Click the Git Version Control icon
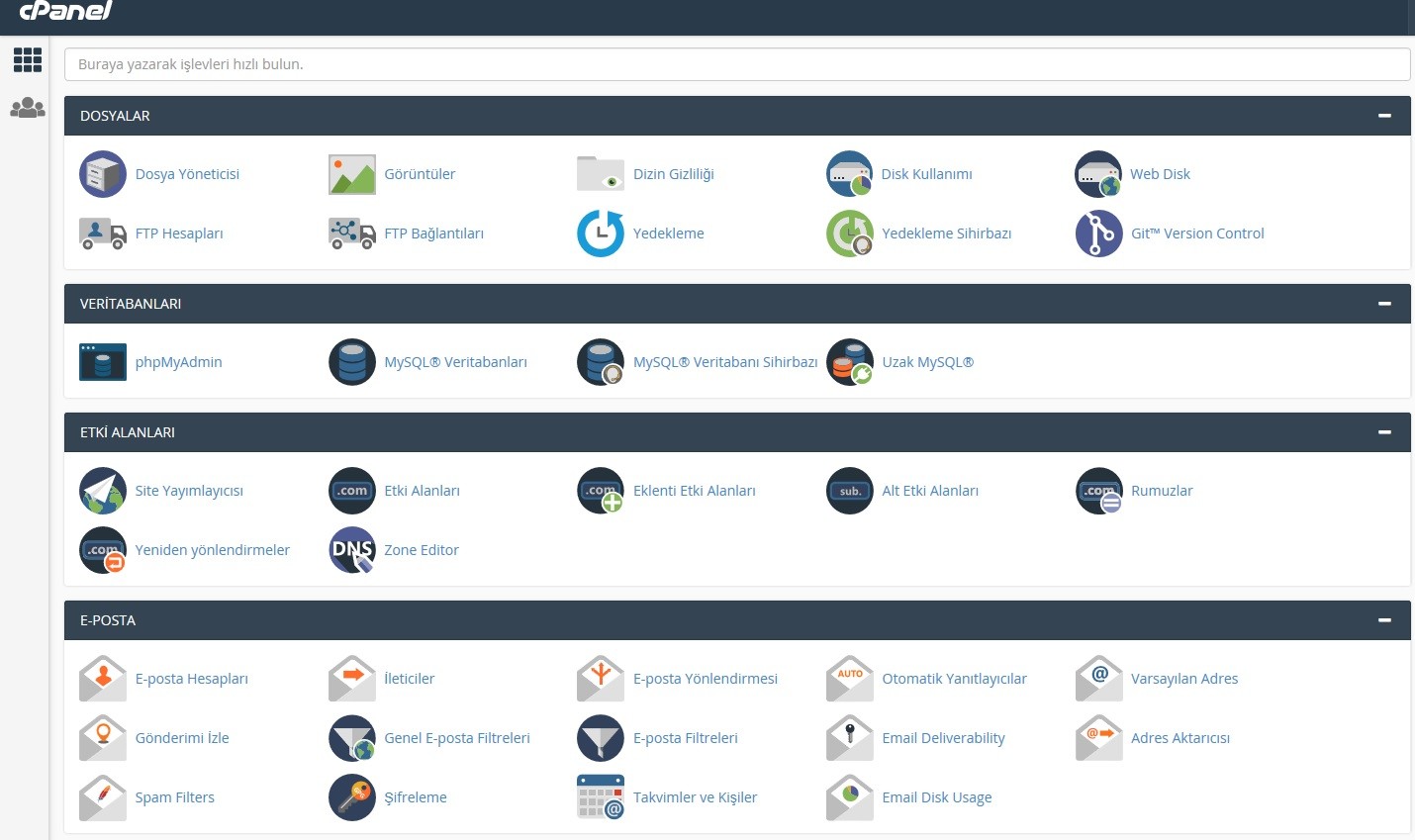 [x=1099, y=233]
